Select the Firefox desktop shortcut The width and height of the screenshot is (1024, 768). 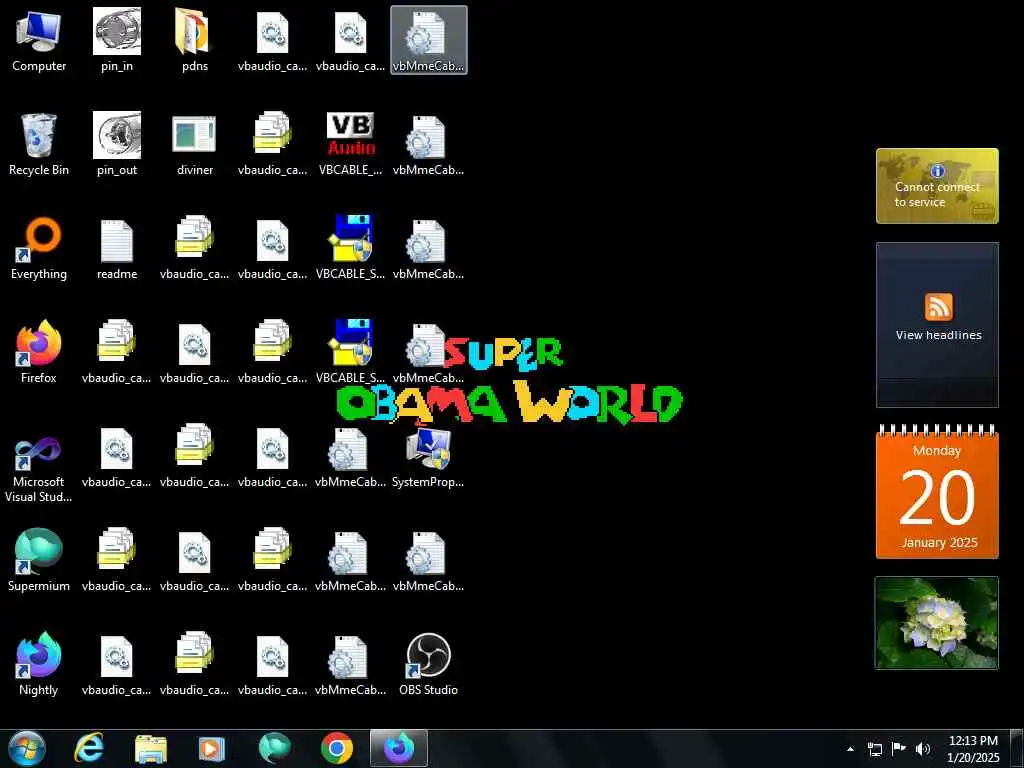39,351
